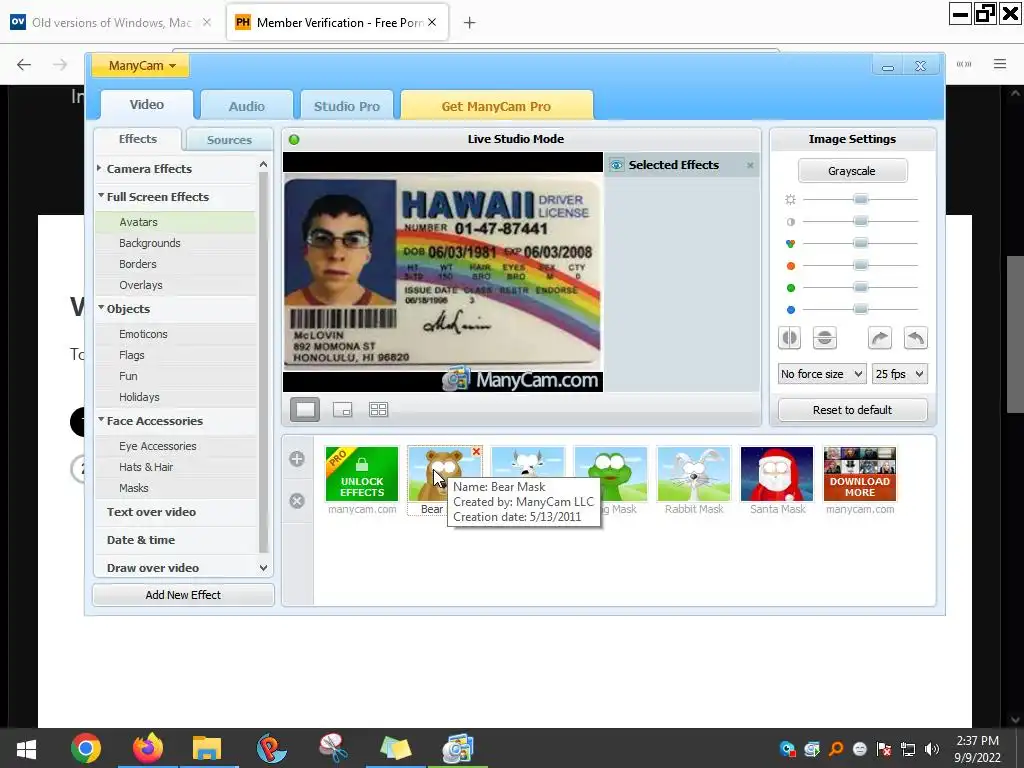This screenshot has height=768, width=1024.
Task: Open Chrome from the taskbar
Action: 86,748
